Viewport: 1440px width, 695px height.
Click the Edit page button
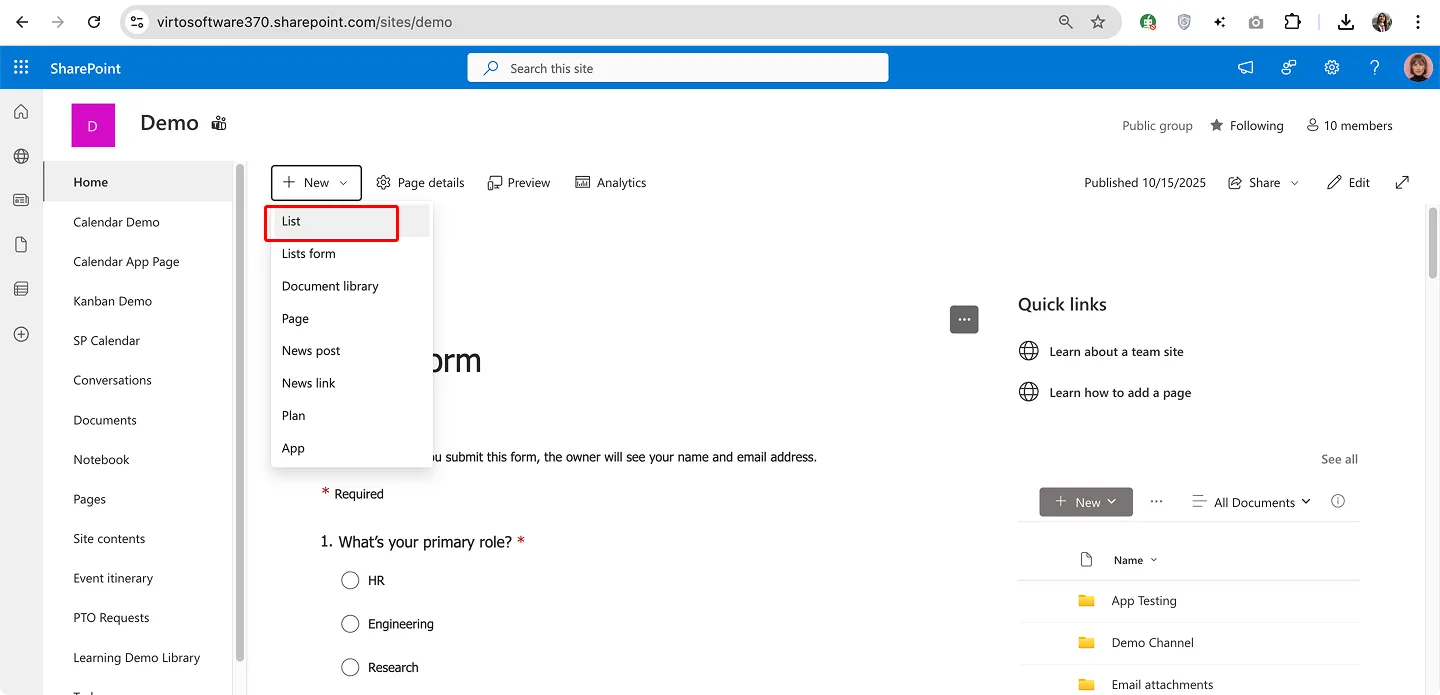[1348, 182]
